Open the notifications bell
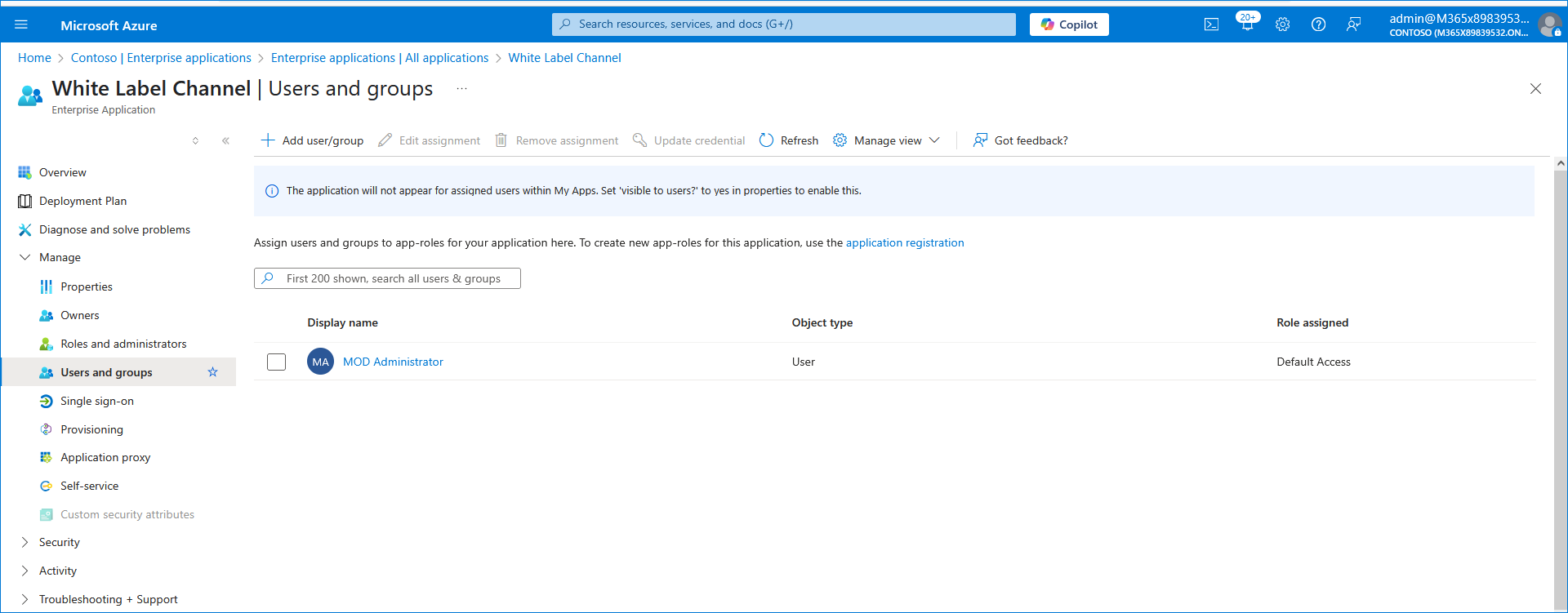The image size is (1568, 613). point(1247,24)
